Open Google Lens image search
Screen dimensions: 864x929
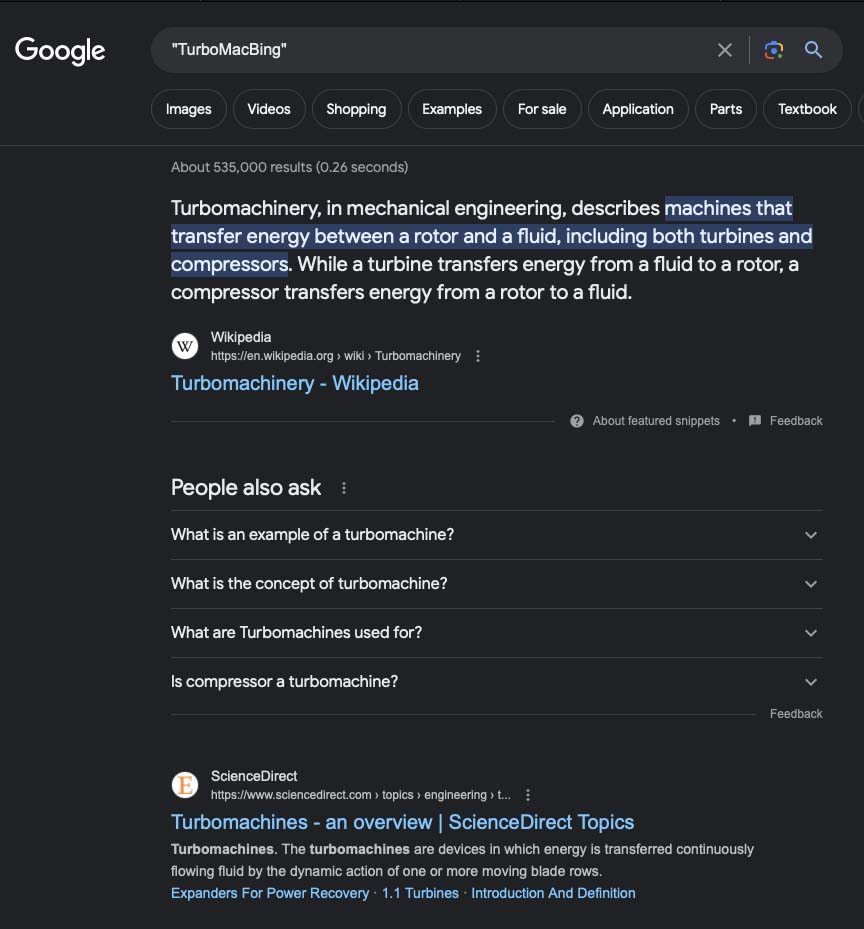[x=772, y=50]
